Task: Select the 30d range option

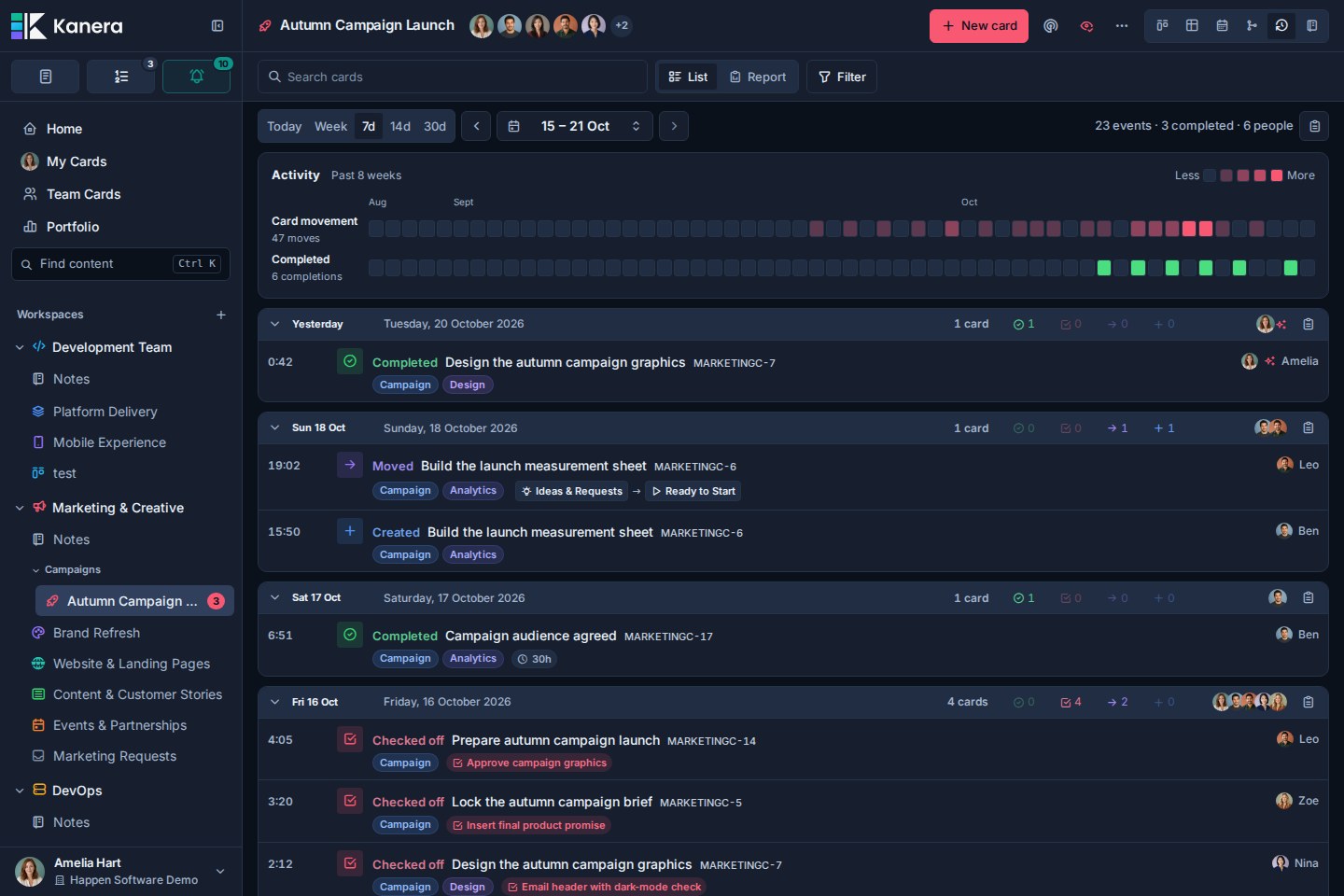Action: pyautogui.click(x=435, y=126)
